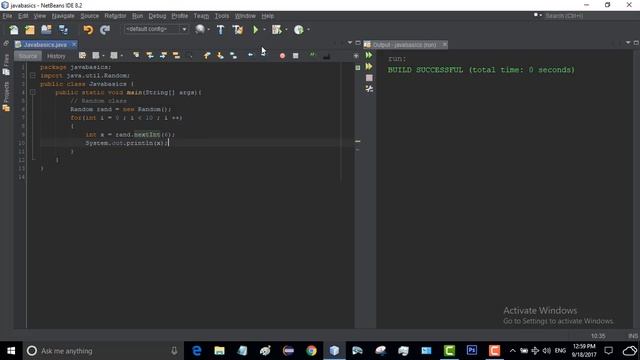Viewport: 640px width, 360px height.
Task: Open the Windows Start menu
Action: (11, 351)
